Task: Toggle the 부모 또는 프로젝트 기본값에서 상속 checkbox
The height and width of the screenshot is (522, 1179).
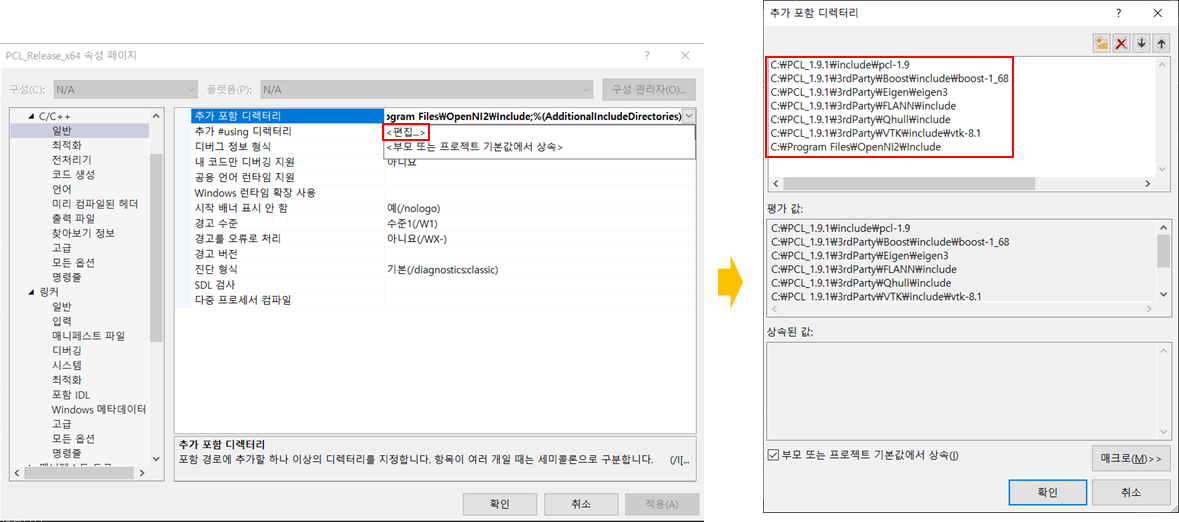Action: click(773, 454)
